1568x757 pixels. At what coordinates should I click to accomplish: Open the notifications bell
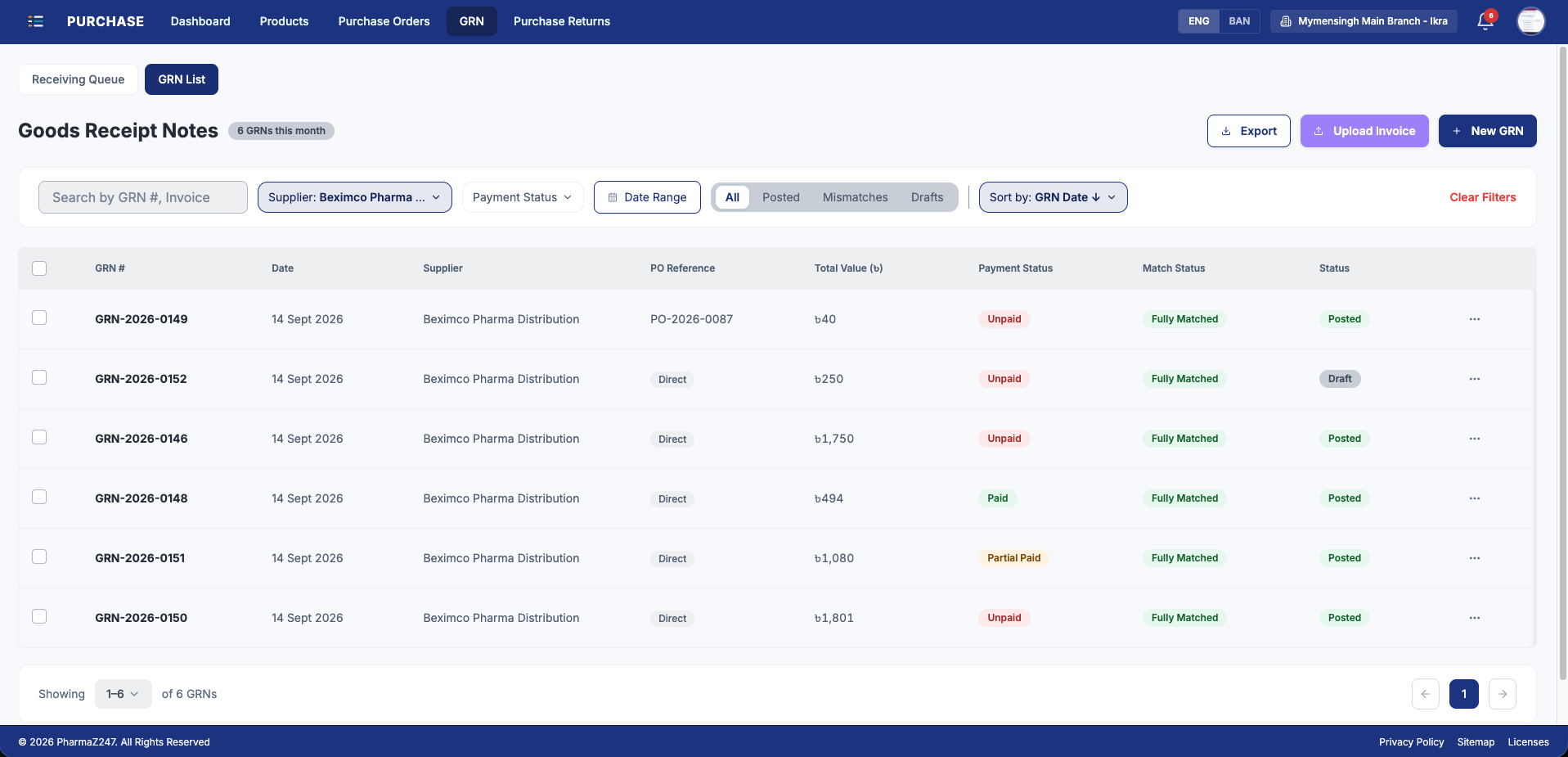[x=1485, y=21]
